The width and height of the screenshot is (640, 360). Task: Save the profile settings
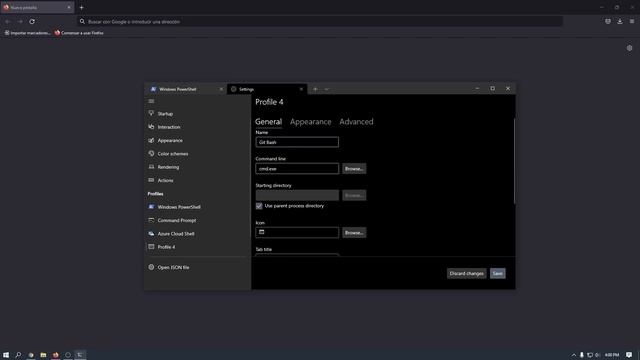[x=498, y=273]
